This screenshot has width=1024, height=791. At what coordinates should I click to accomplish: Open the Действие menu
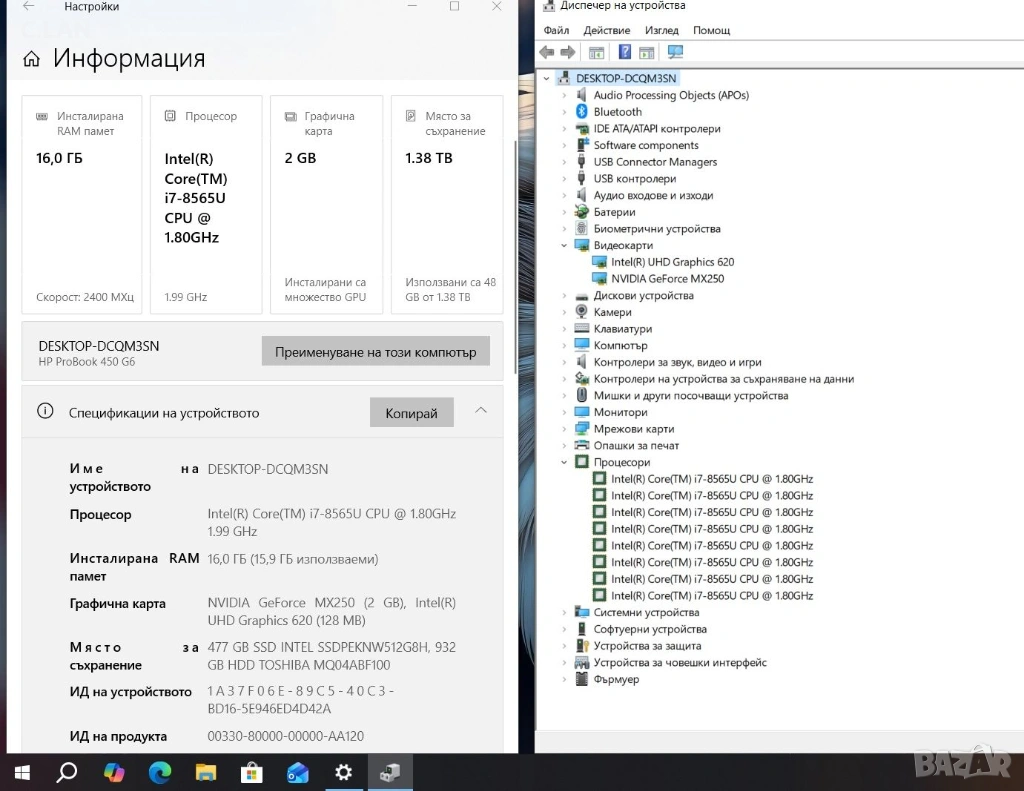click(x=606, y=30)
